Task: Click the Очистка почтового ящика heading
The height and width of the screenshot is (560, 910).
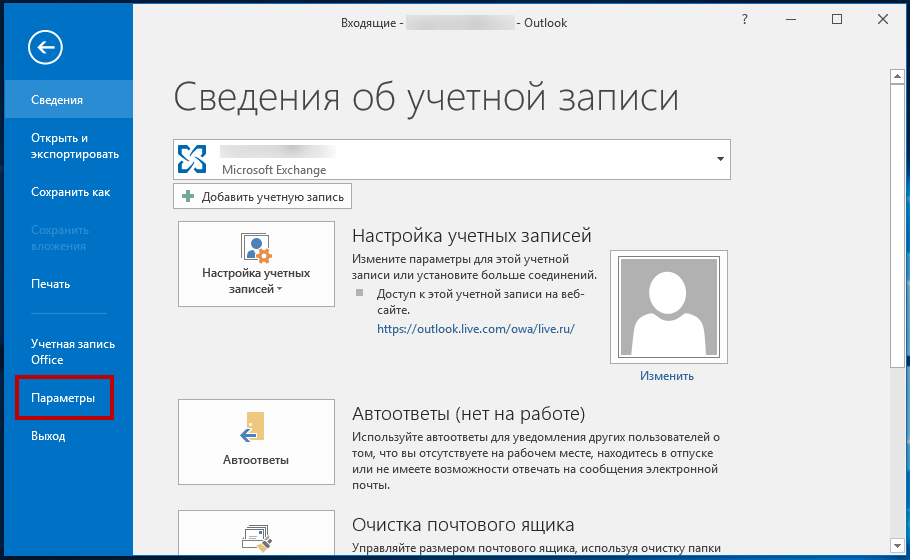Action: click(x=463, y=525)
